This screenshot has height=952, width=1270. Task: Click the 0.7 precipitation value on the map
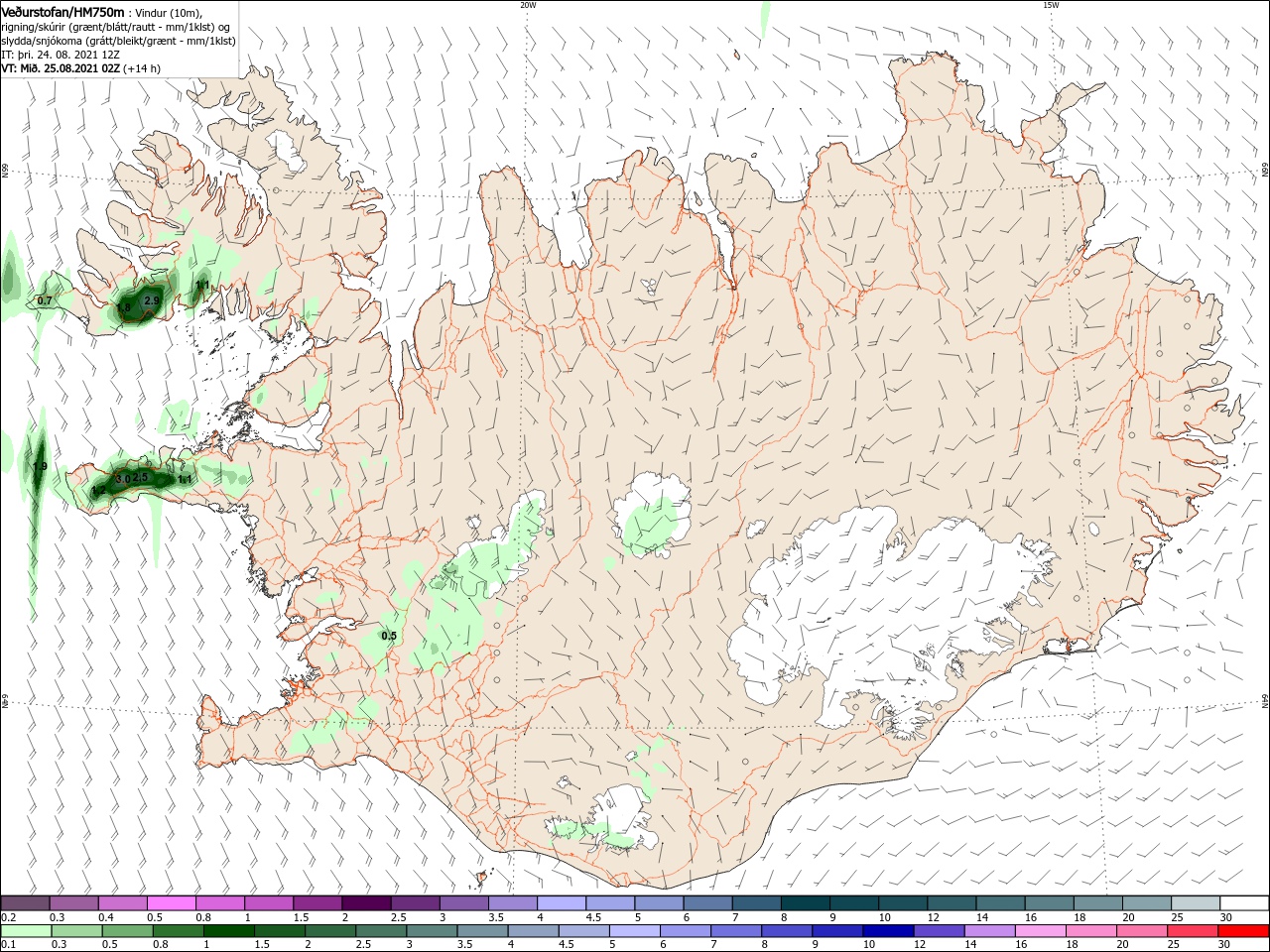coord(45,300)
